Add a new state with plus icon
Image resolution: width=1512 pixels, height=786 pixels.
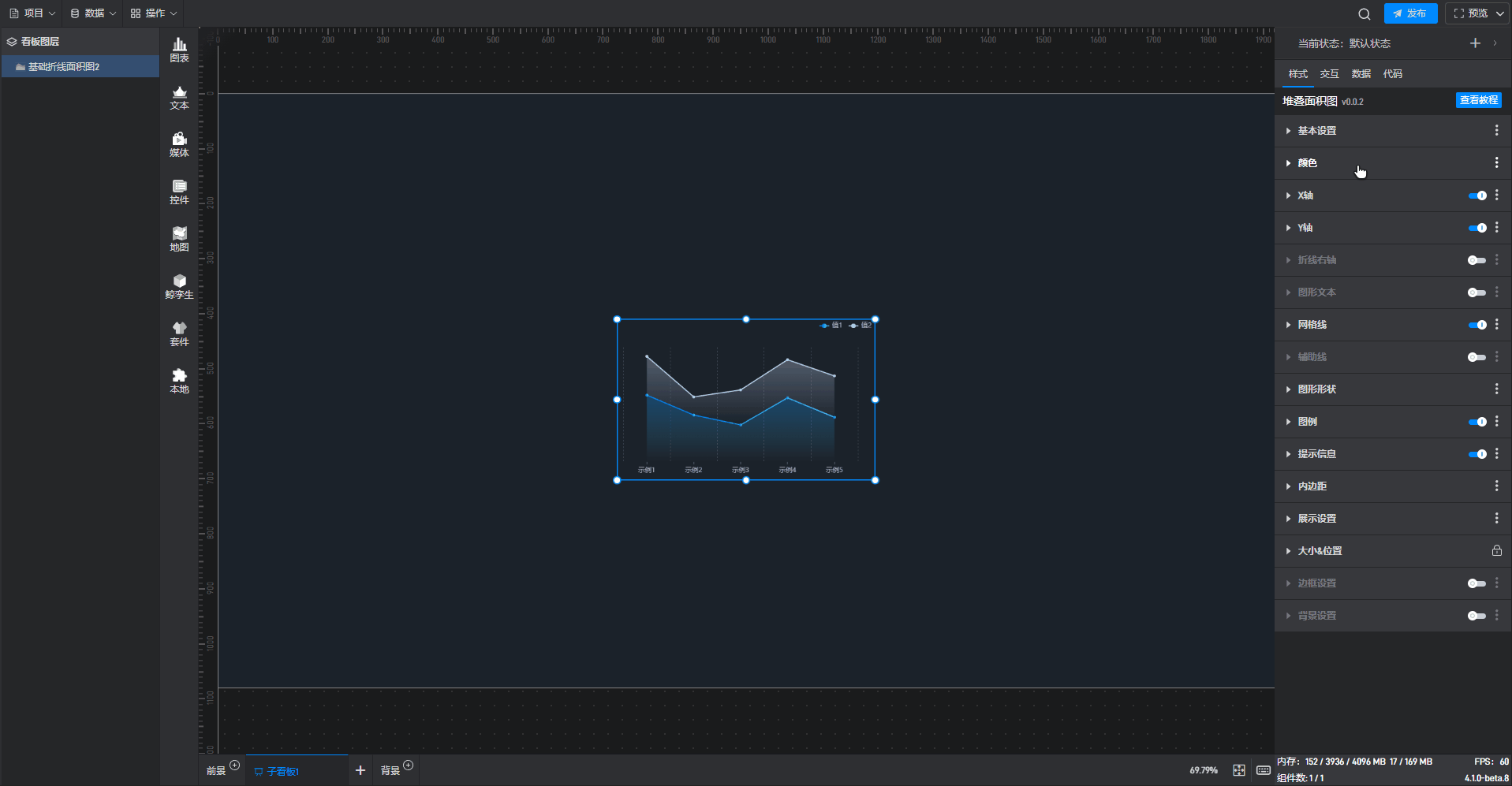[x=1475, y=43]
